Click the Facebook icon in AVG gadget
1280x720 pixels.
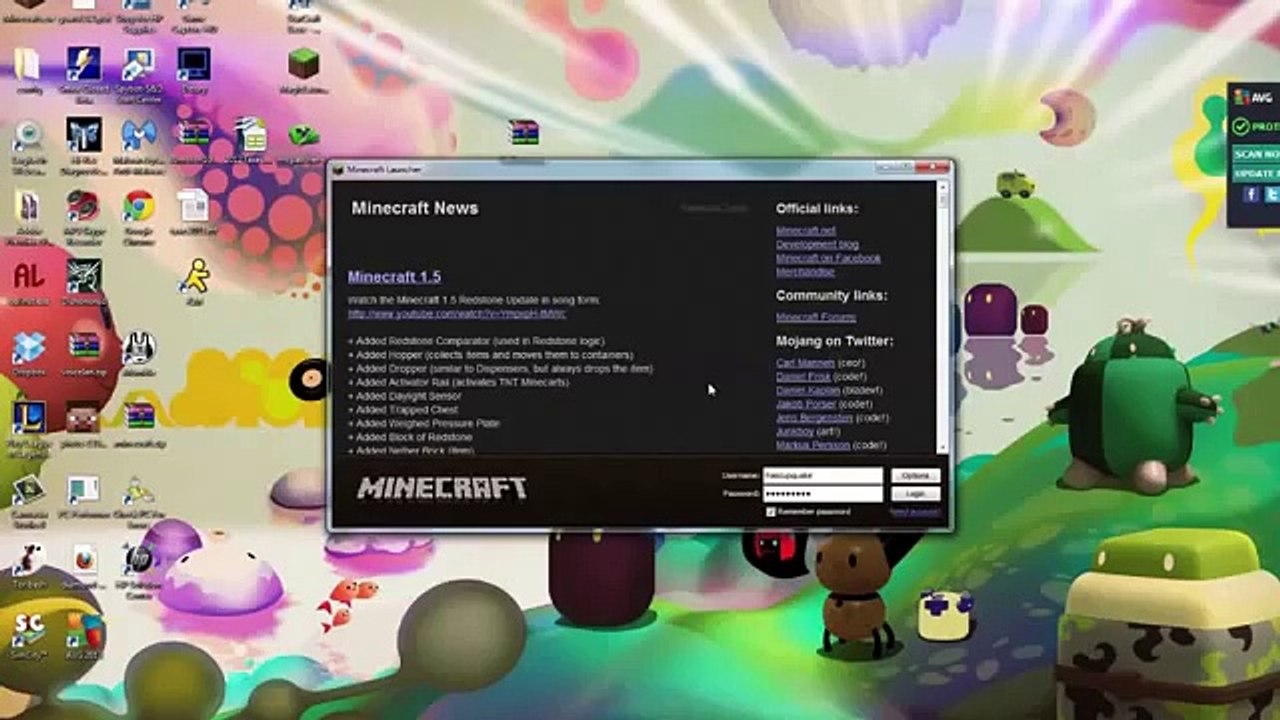[1251, 194]
